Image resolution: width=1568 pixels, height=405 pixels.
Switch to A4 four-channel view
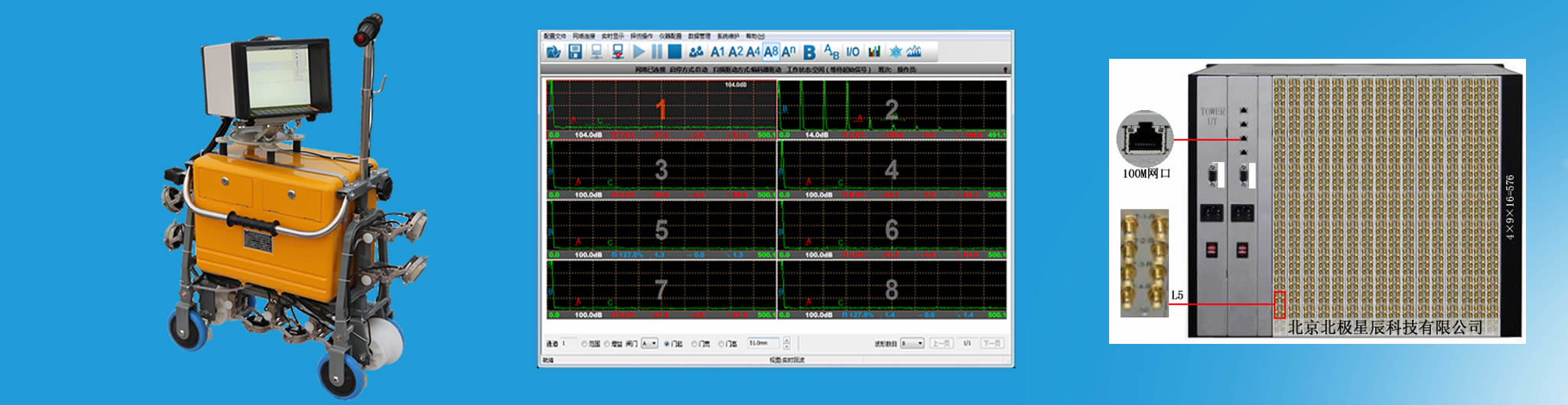click(753, 52)
